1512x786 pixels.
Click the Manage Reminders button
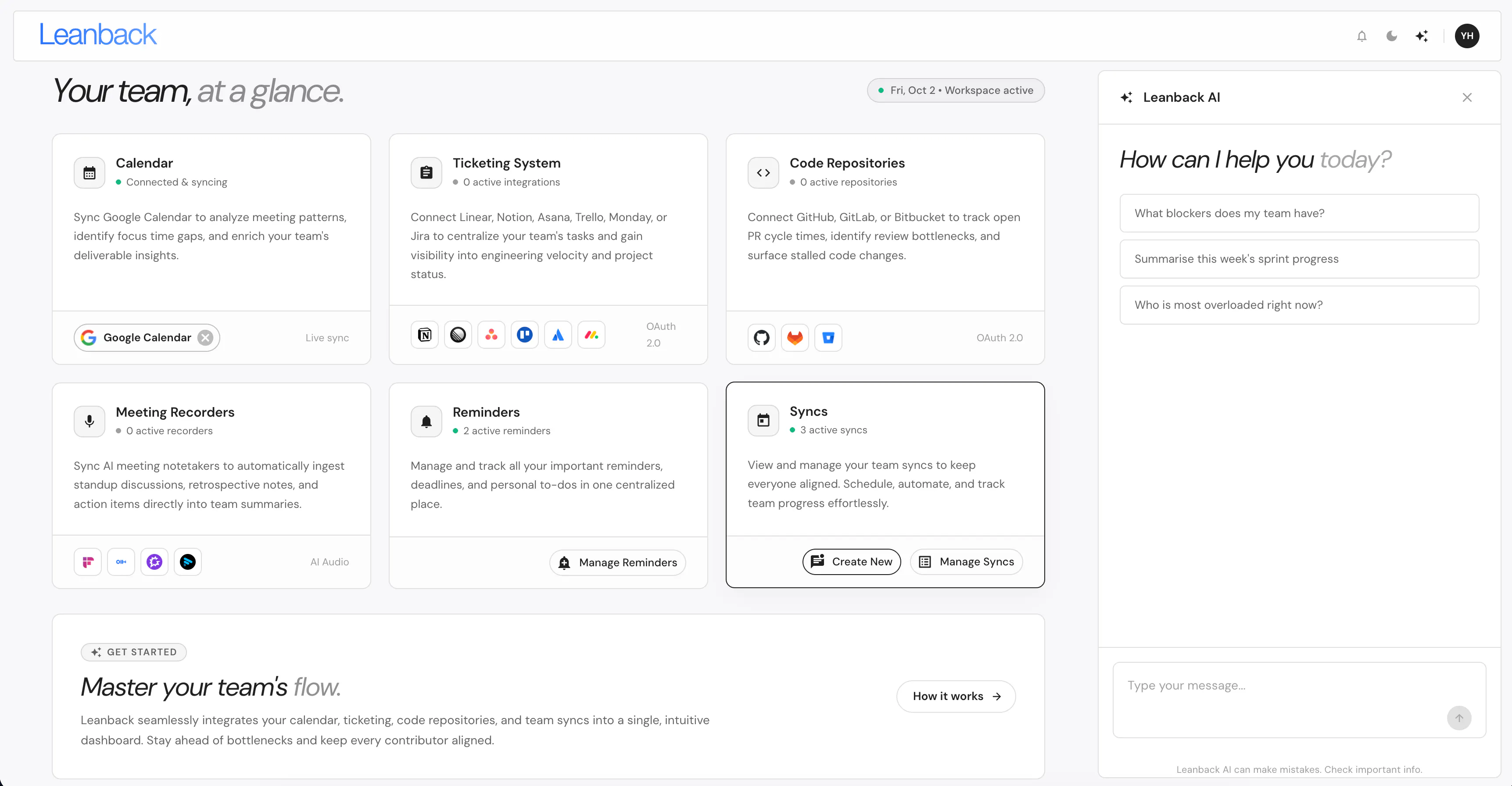617,562
